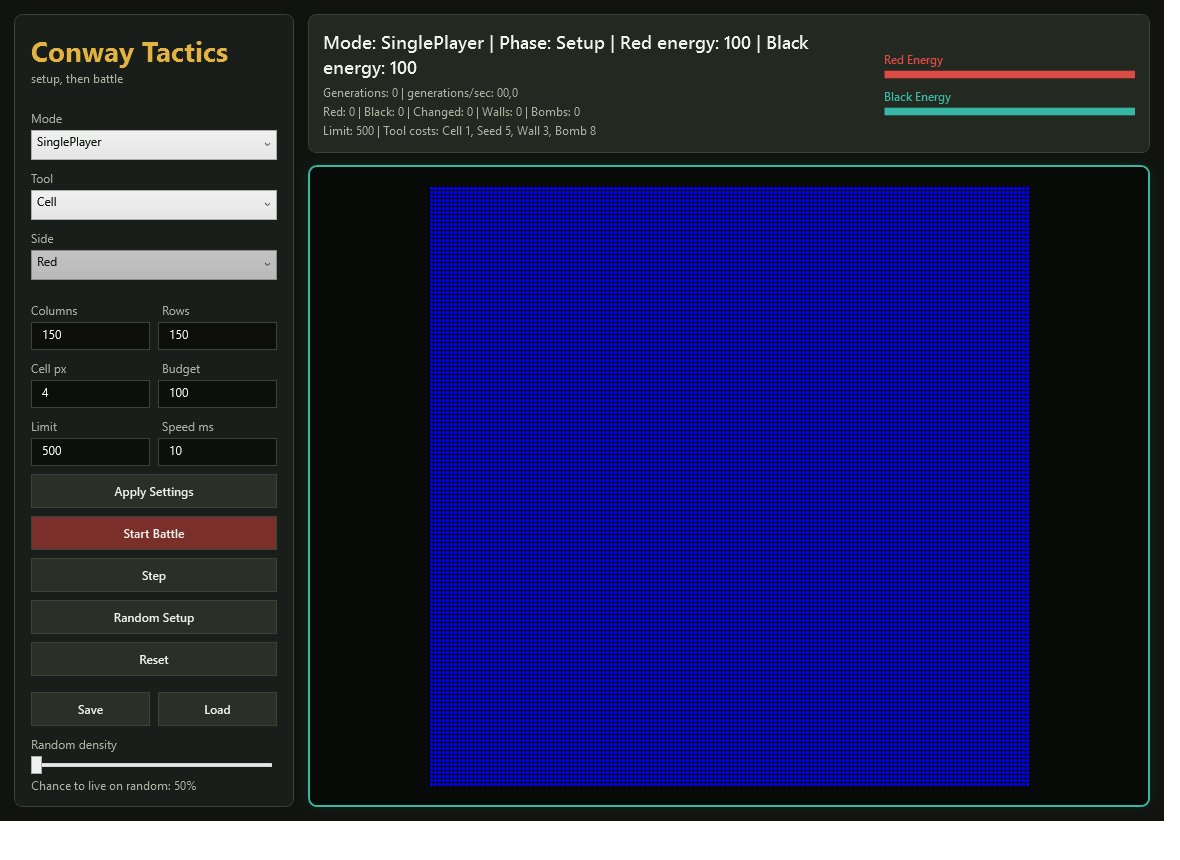The width and height of the screenshot is (1180, 860).
Task: Click the Budget input field
Action: 217,394
